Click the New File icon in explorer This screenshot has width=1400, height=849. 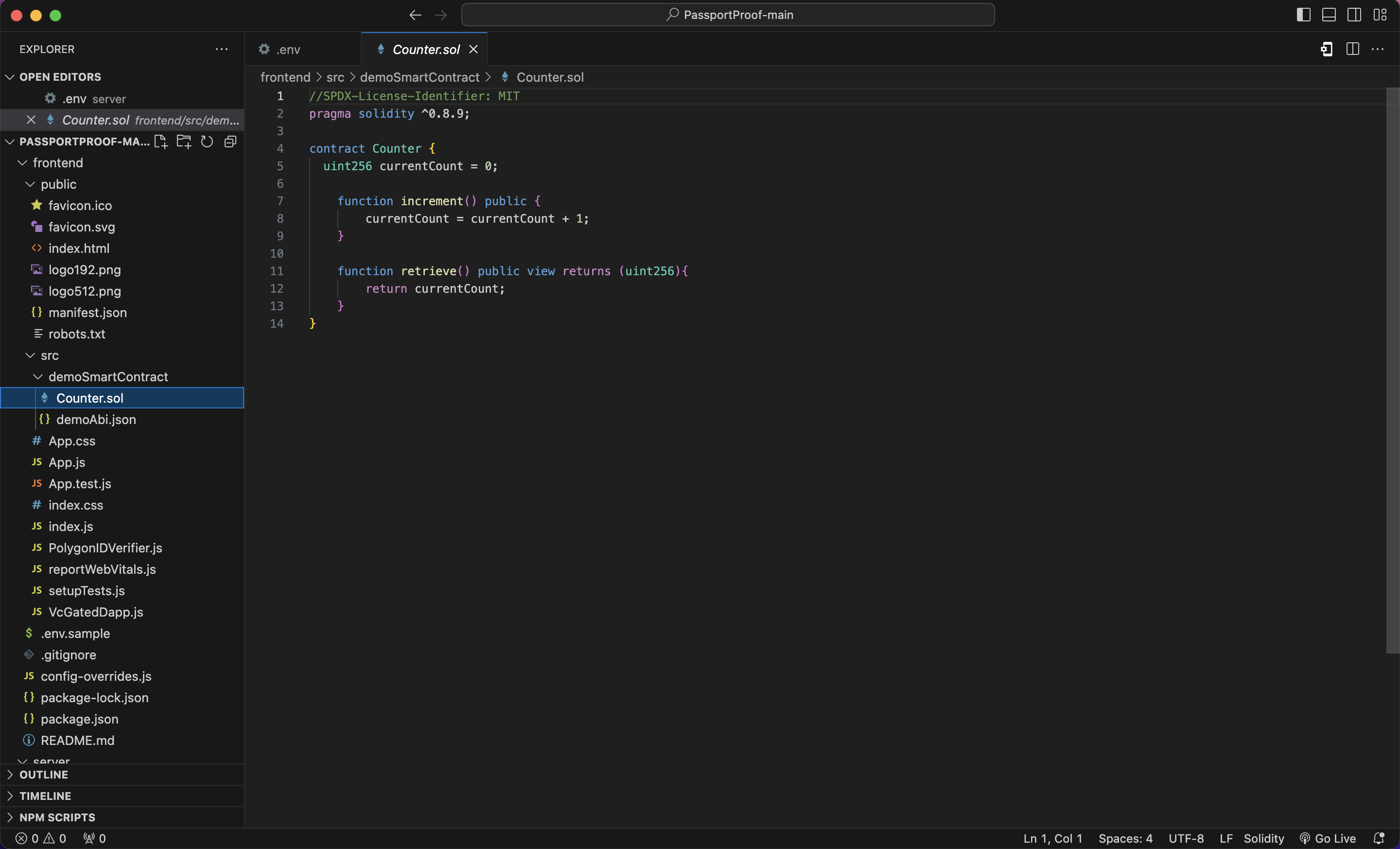tap(161, 141)
